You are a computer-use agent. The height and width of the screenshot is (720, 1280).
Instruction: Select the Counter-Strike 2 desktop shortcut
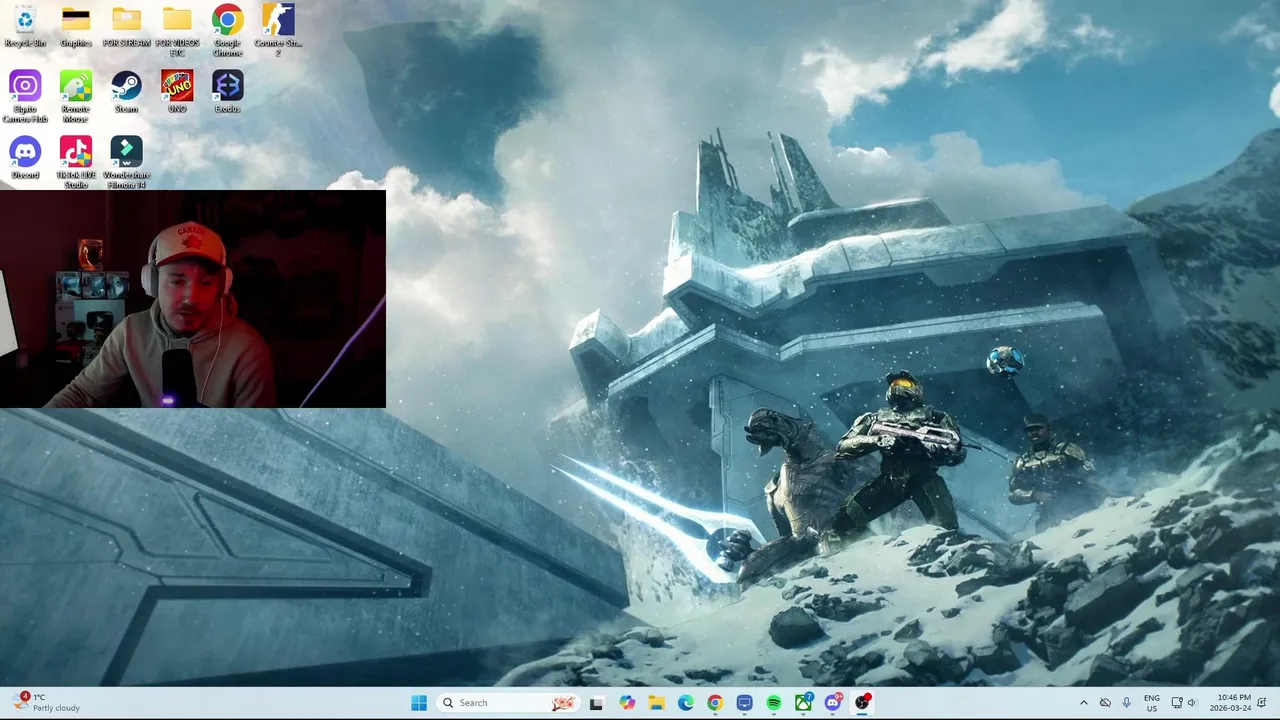tap(278, 30)
